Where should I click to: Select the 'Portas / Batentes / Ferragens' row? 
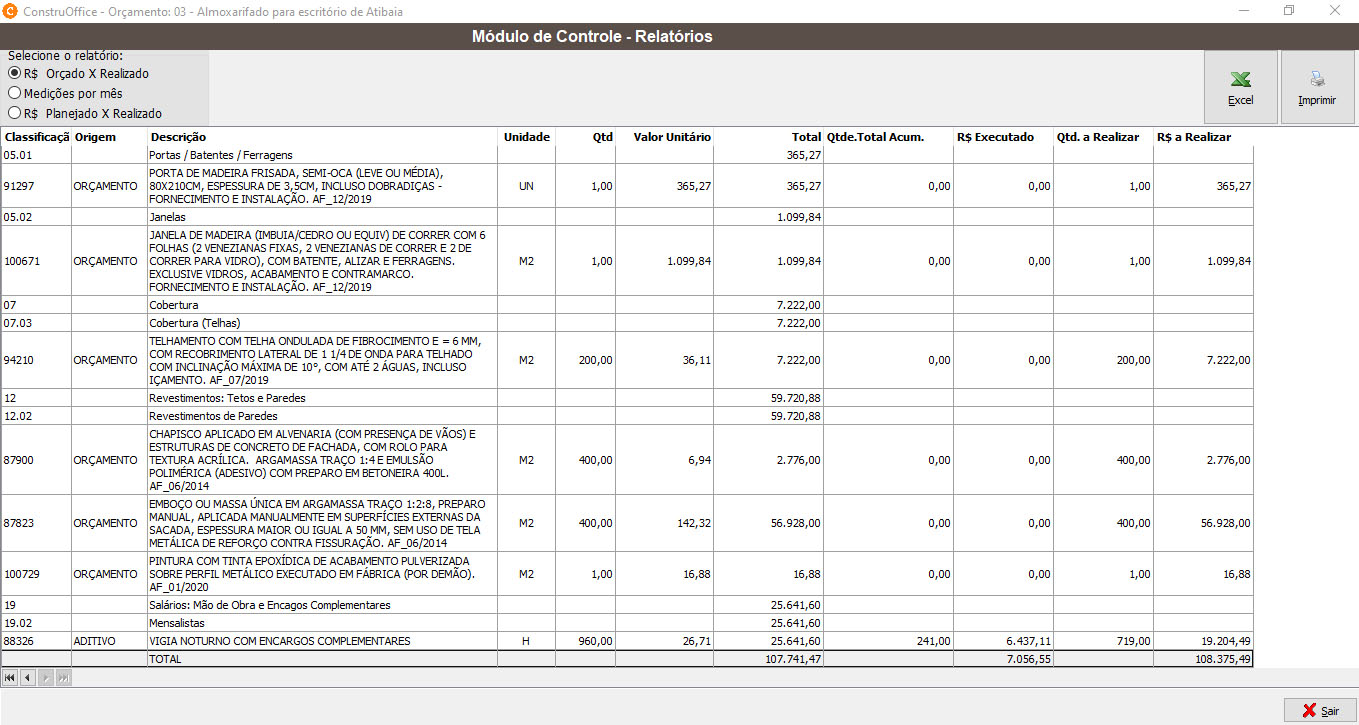click(627, 155)
